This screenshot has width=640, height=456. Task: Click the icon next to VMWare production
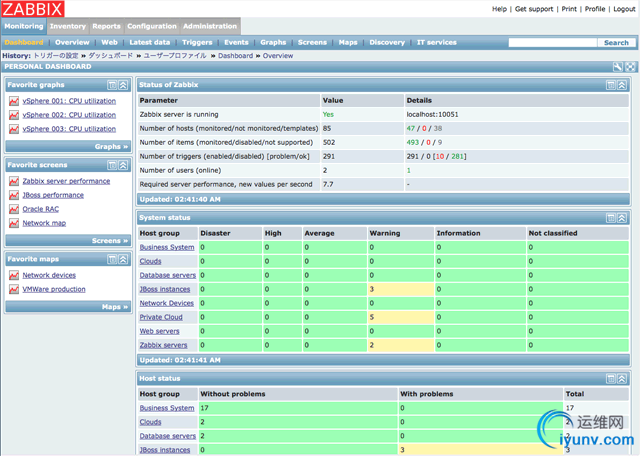click(x=14, y=289)
